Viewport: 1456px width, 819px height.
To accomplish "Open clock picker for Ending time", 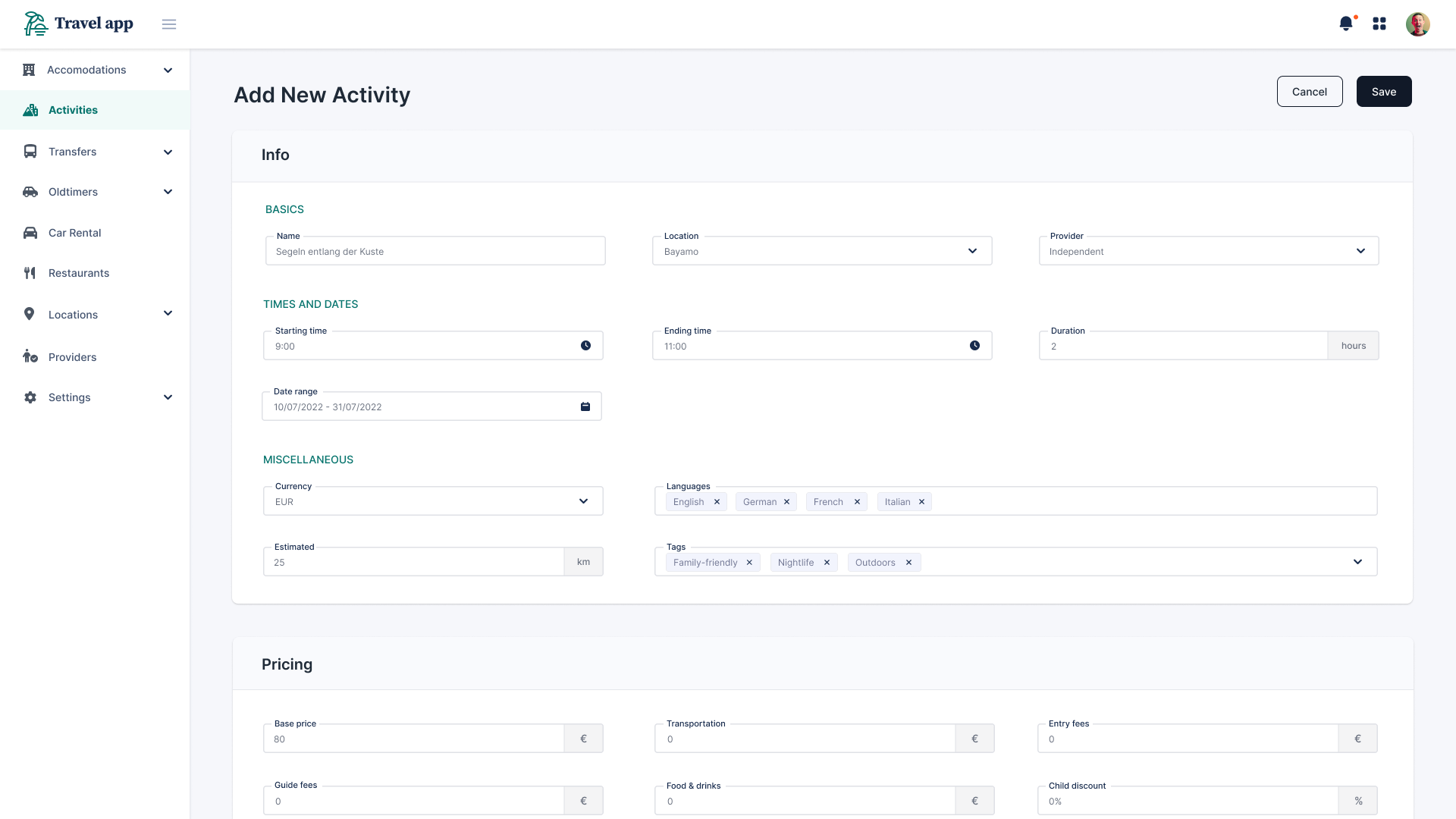I will pyautogui.click(x=974, y=346).
